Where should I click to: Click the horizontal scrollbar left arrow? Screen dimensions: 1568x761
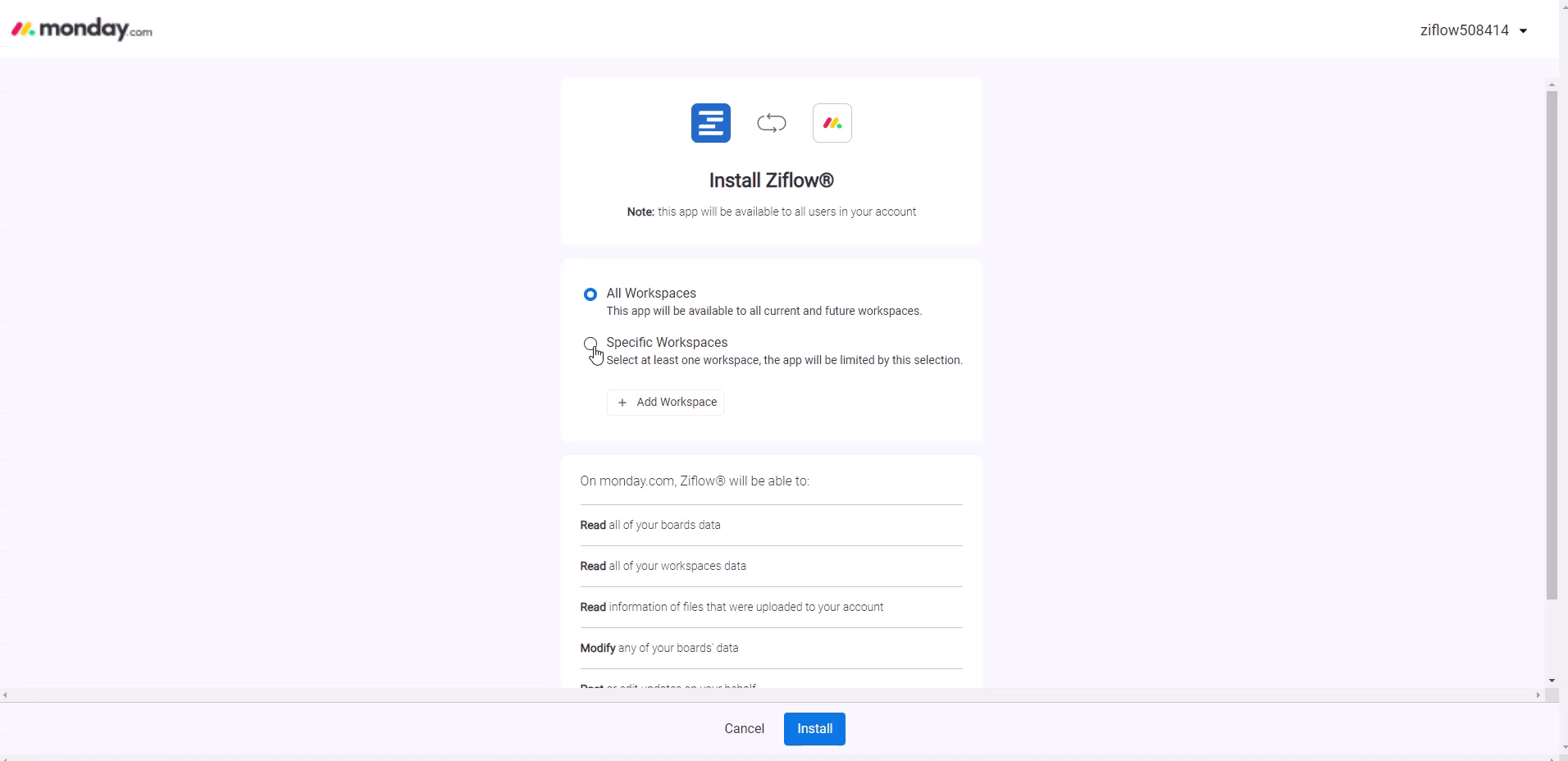click(x=6, y=695)
